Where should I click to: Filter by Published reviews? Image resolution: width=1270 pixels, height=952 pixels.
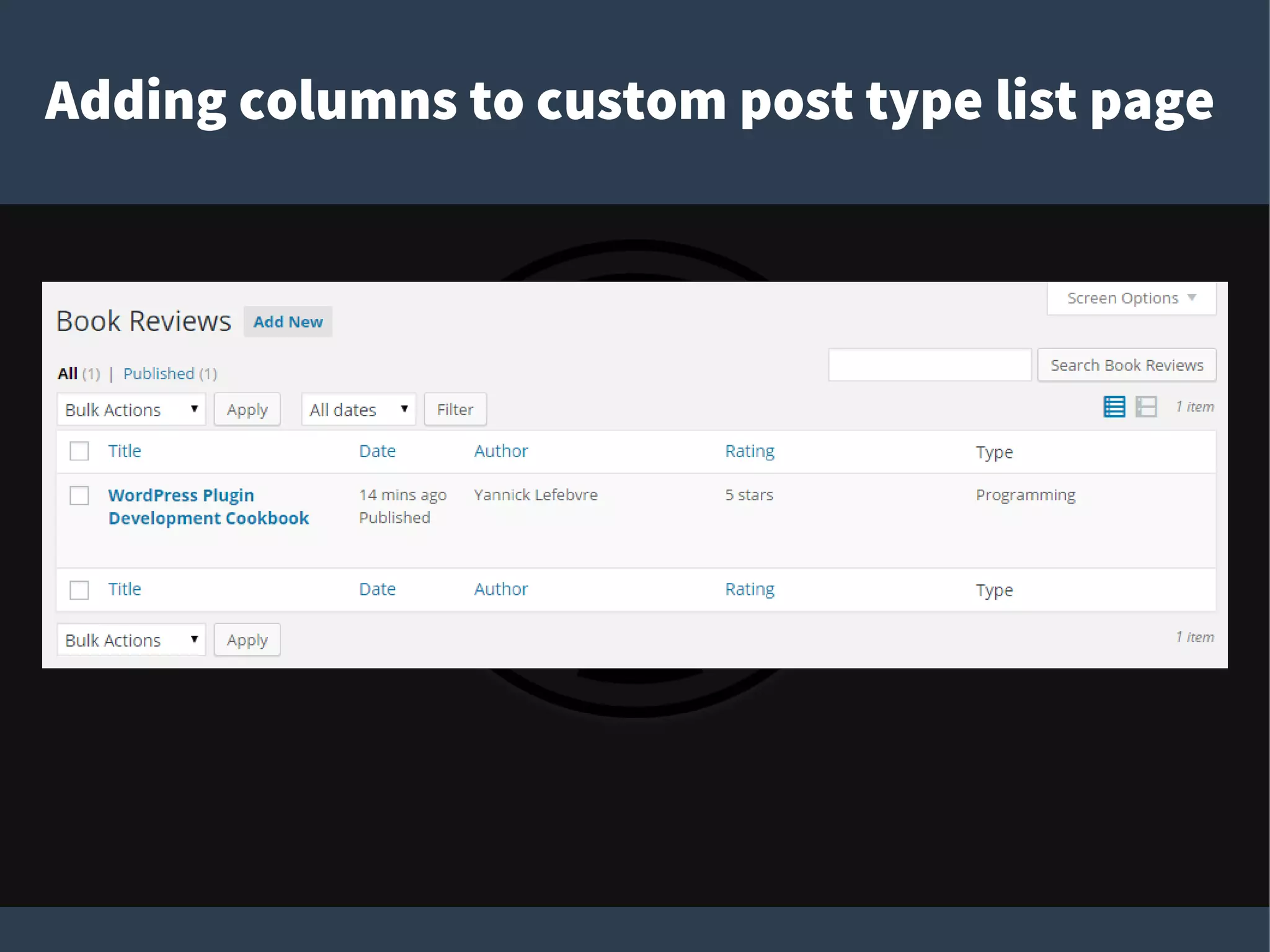pyautogui.click(x=159, y=373)
